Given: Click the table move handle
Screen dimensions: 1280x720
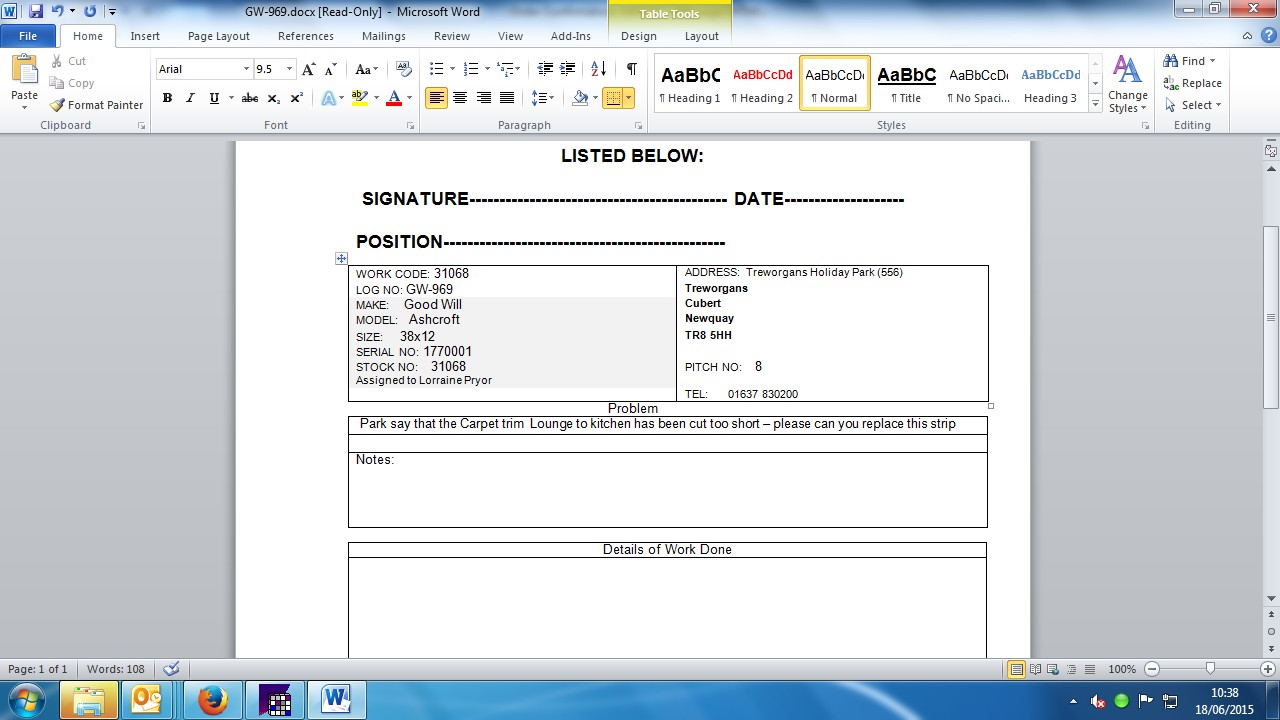Looking at the screenshot, I should click(342, 258).
